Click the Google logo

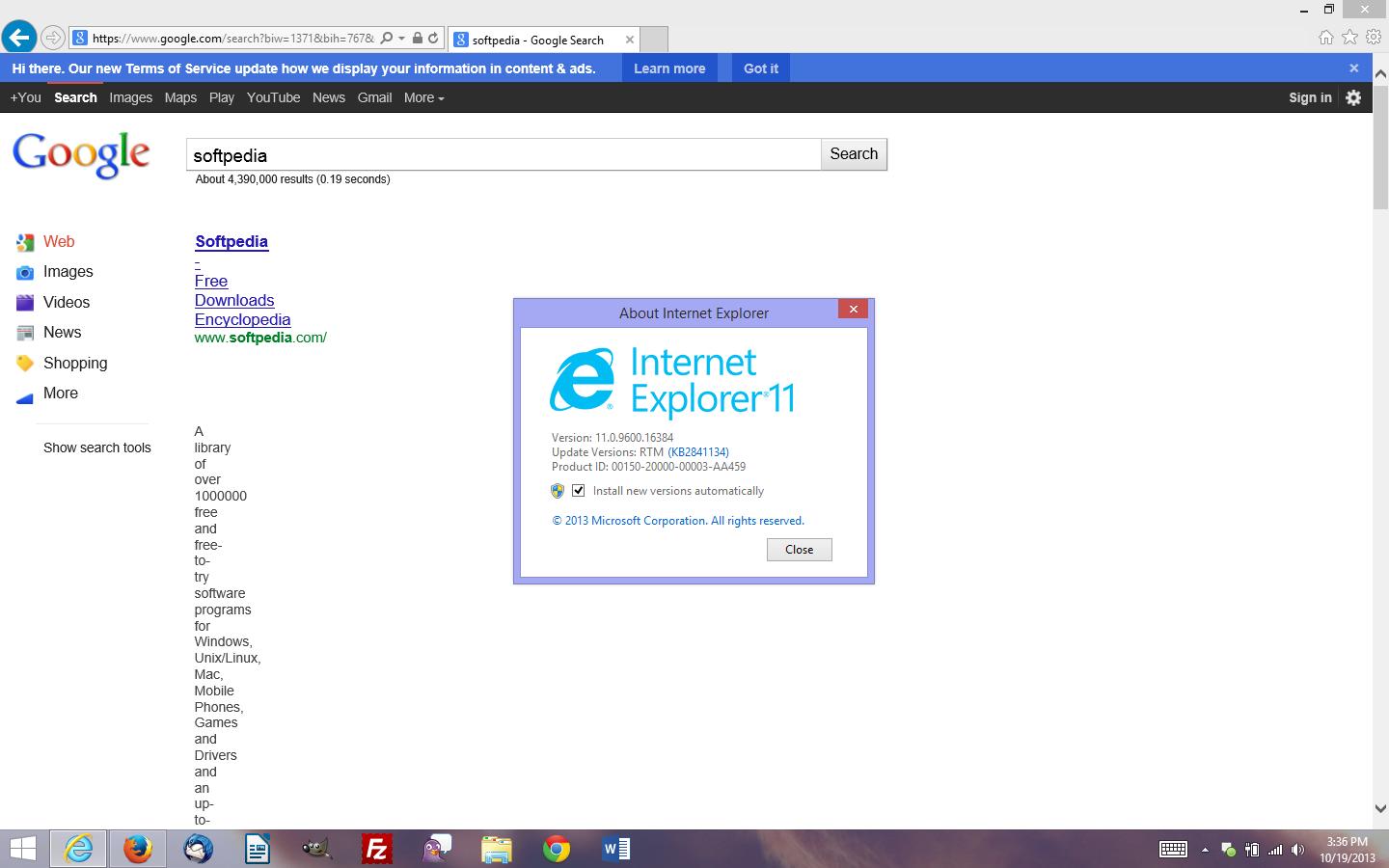point(81,154)
